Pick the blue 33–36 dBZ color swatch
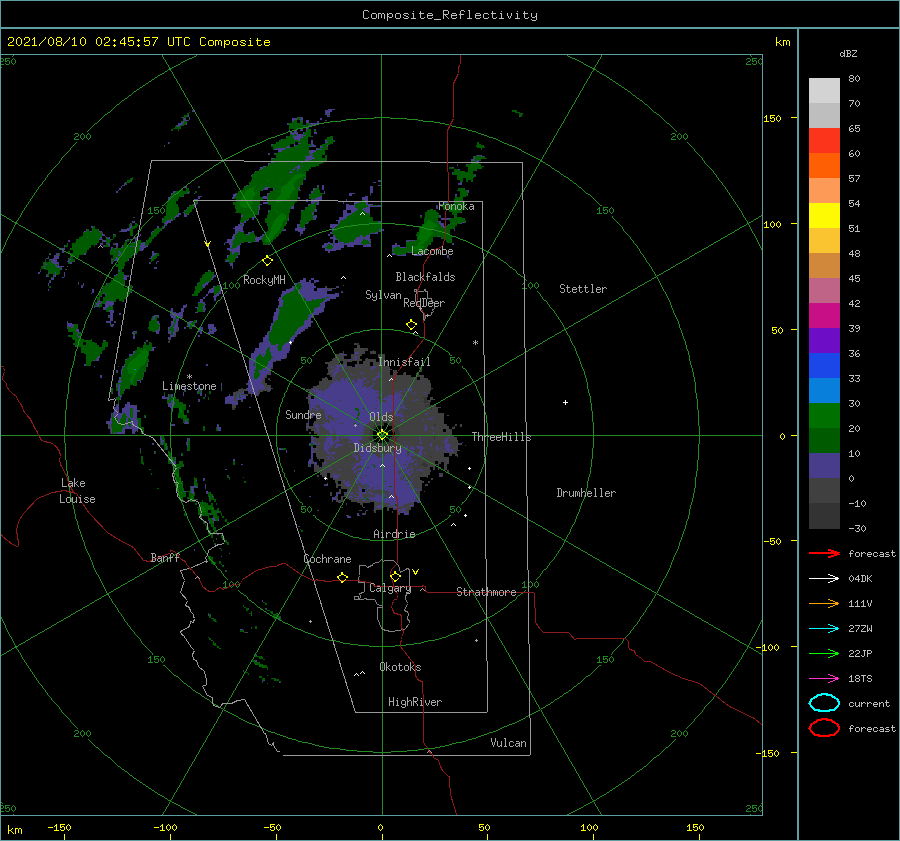The height and width of the screenshot is (841, 900). (x=824, y=366)
